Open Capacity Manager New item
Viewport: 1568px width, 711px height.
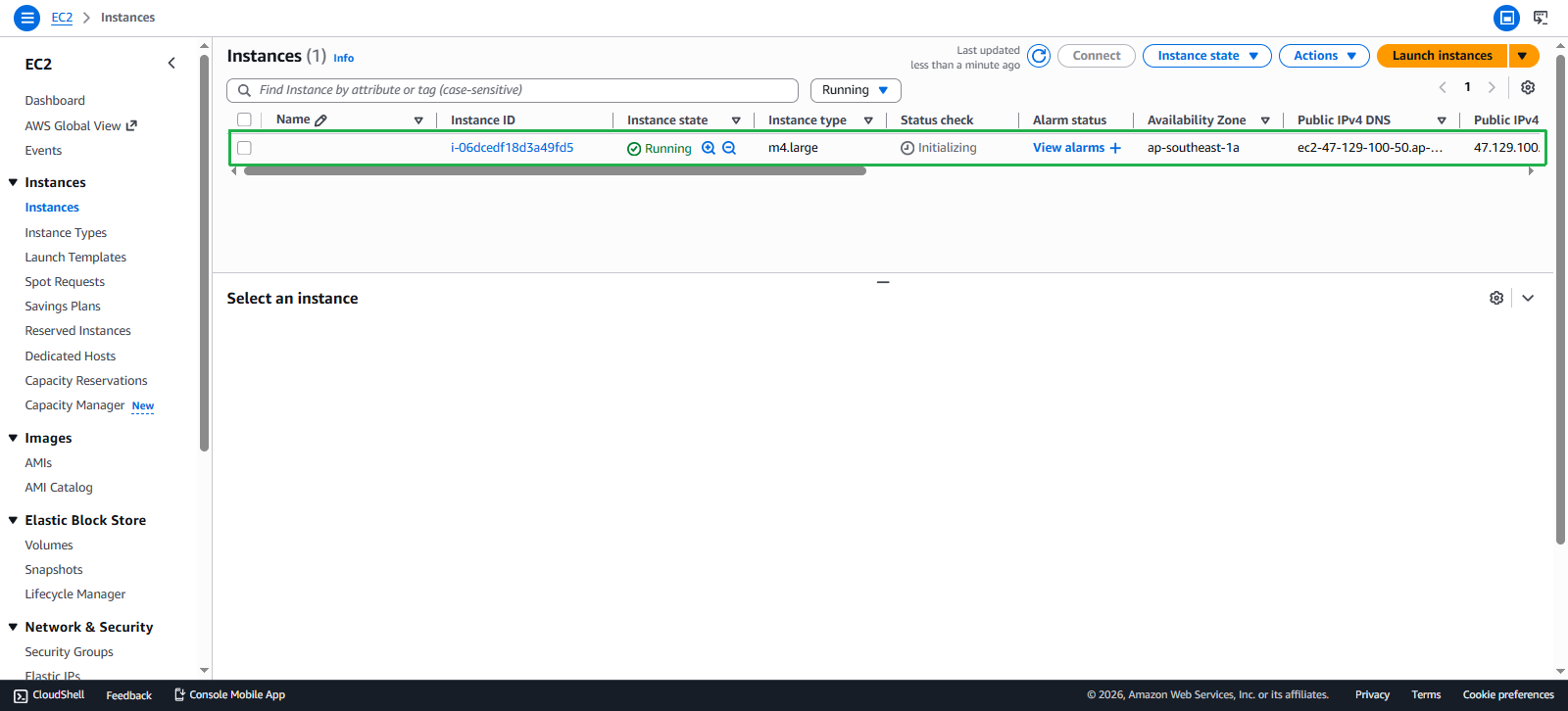[89, 405]
